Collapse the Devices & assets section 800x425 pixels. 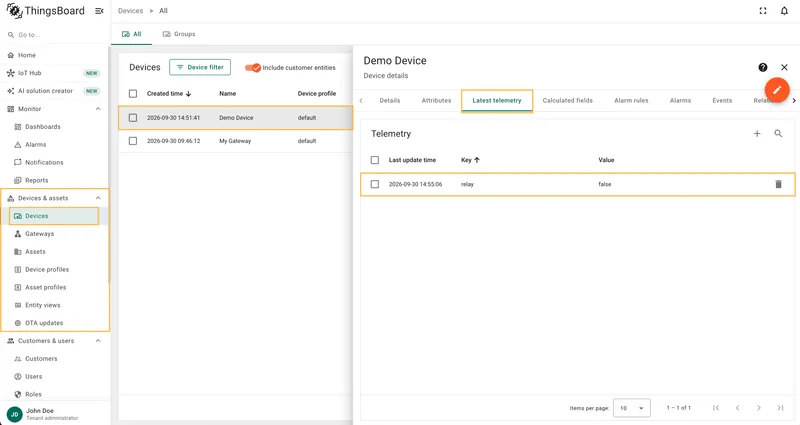coord(98,198)
